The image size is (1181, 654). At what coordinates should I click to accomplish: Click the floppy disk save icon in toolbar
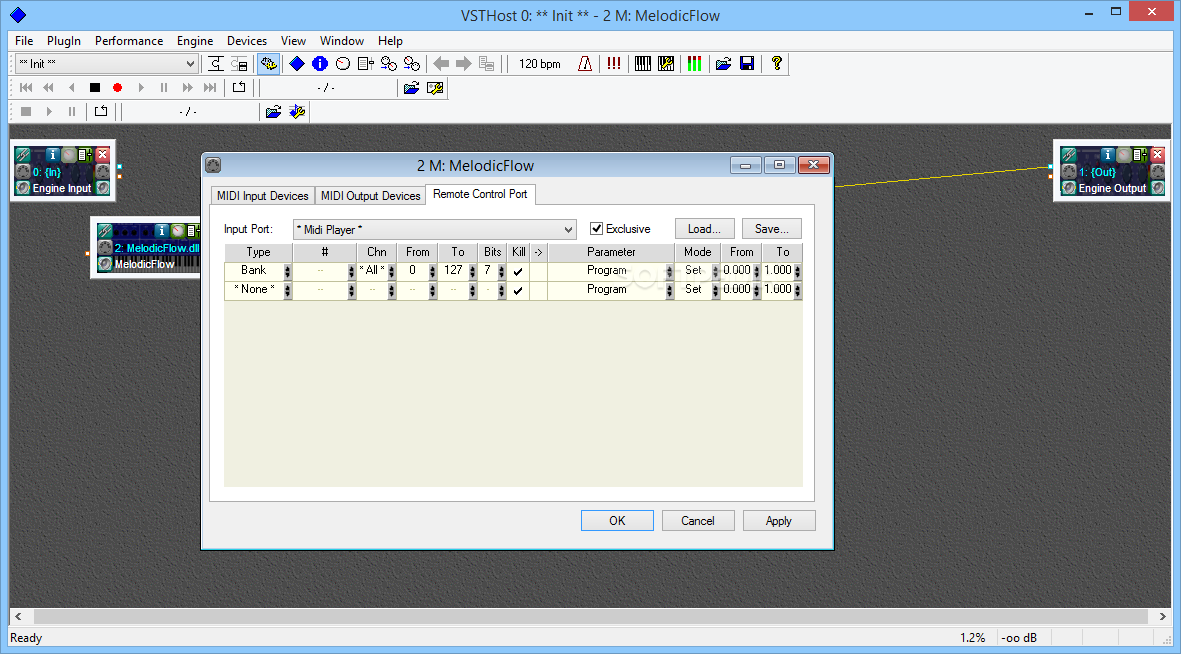[747, 64]
